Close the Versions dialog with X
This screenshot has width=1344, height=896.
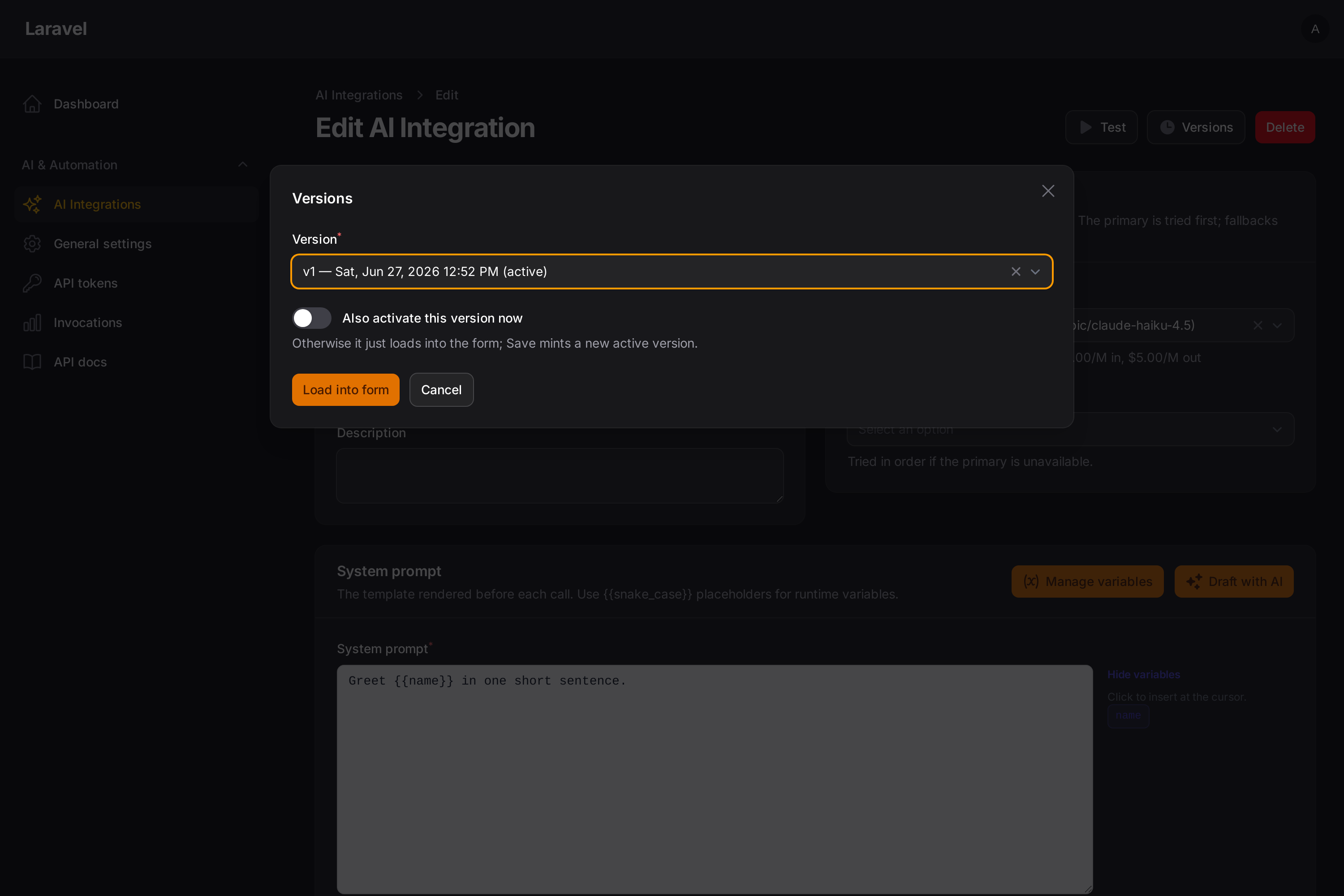point(1047,191)
